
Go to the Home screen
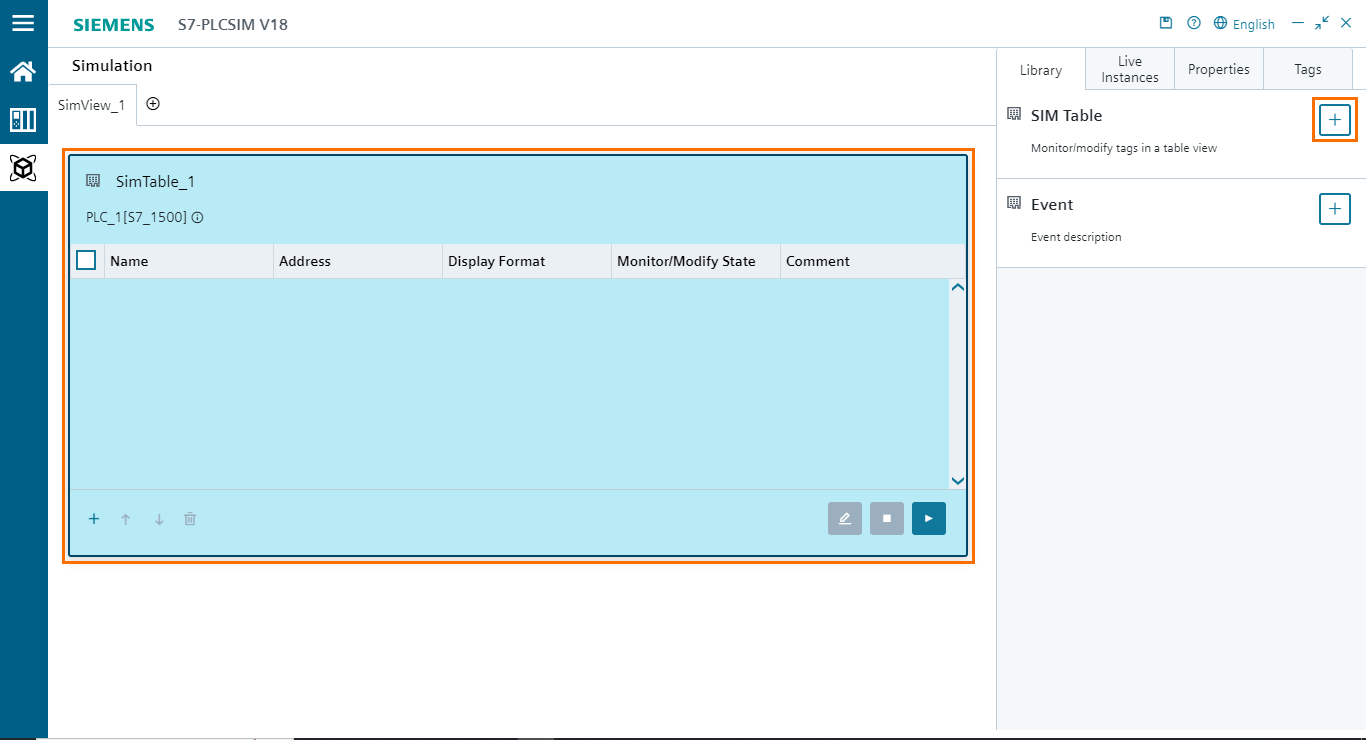click(24, 71)
